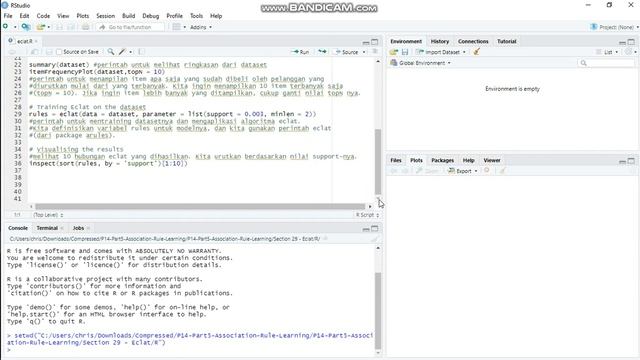This screenshot has height=360, width=640.
Task: Open the Export dropdown in Plots
Action: tap(462, 171)
